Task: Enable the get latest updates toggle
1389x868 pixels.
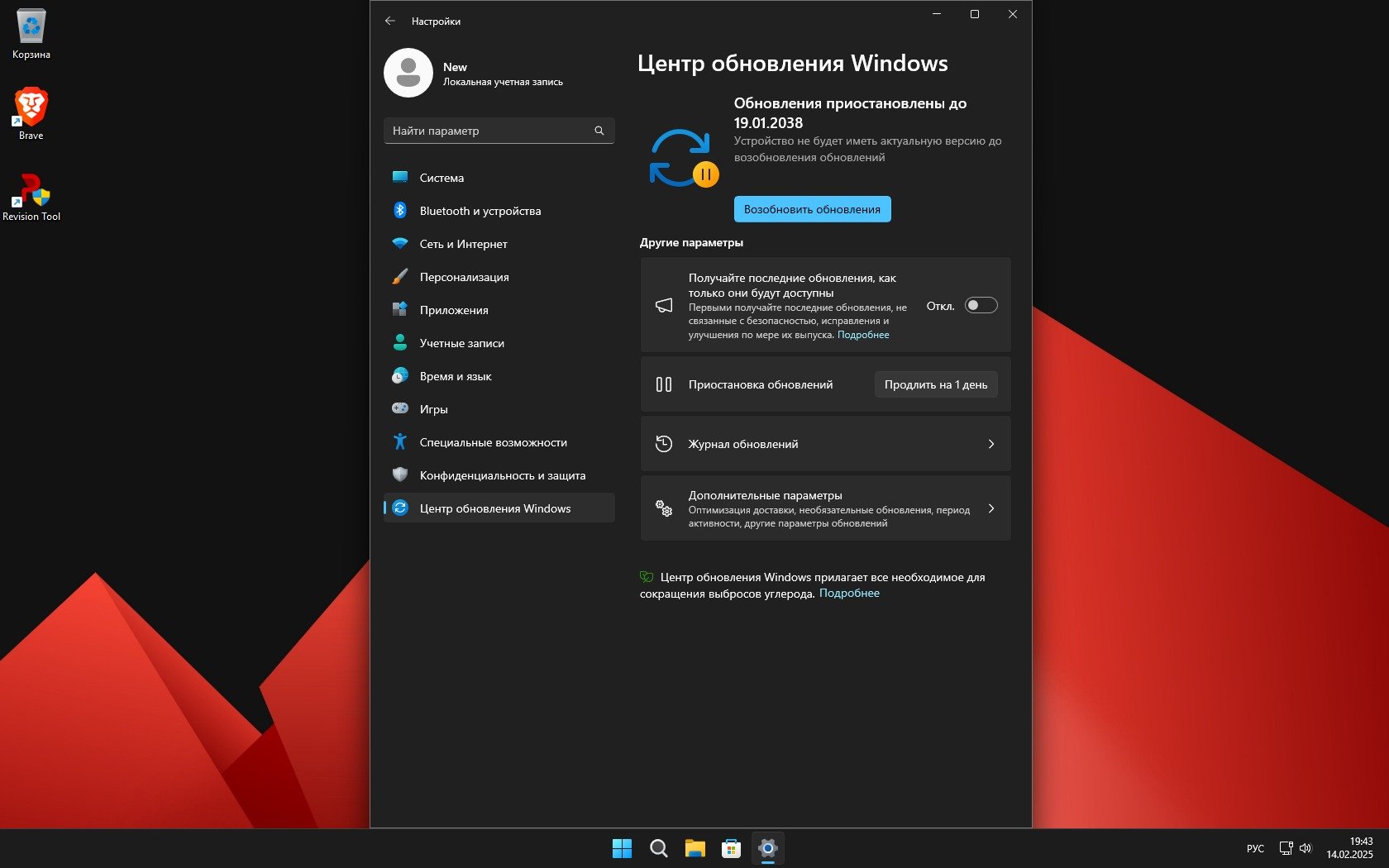Action: tap(981, 306)
